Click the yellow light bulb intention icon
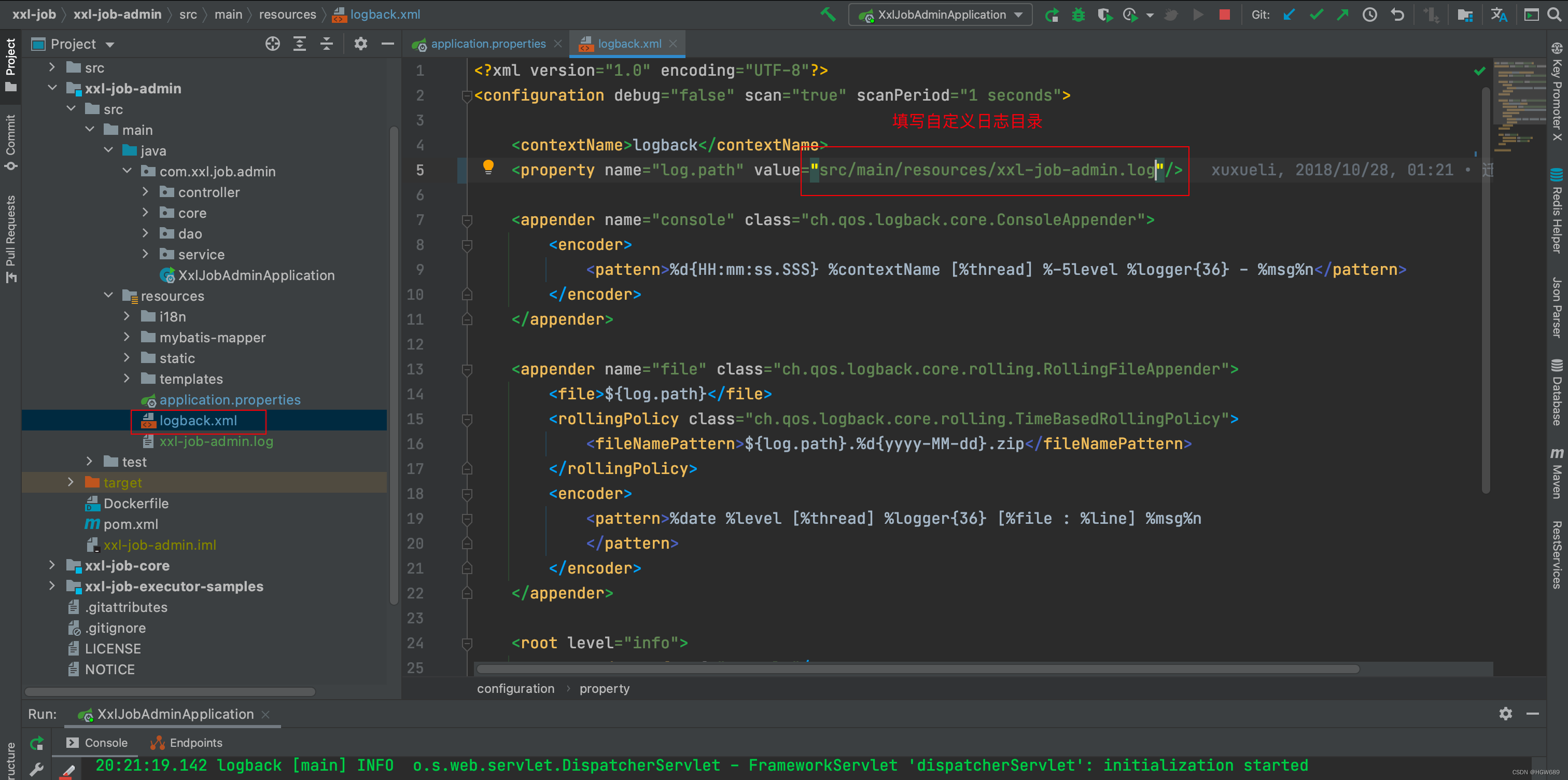 click(488, 167)
